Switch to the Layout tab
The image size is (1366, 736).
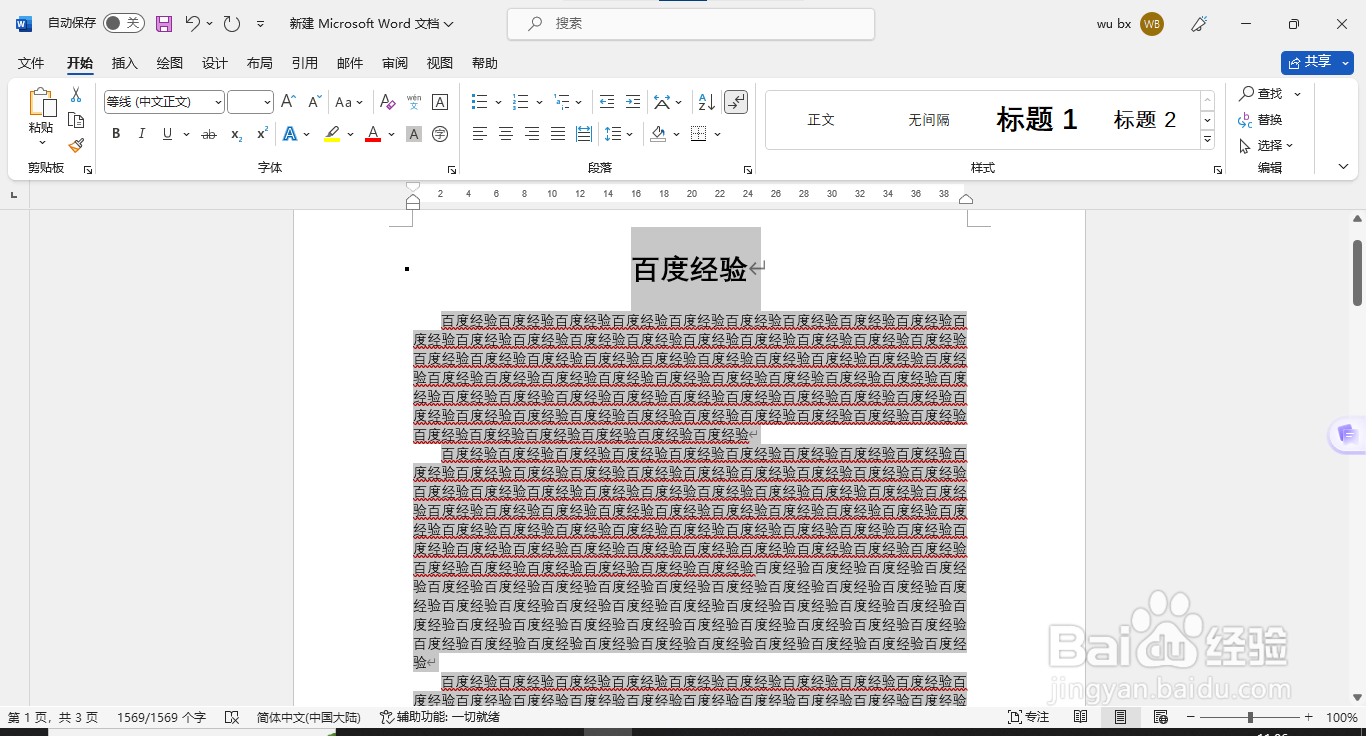pyautogui.click(x=260, y=63)
